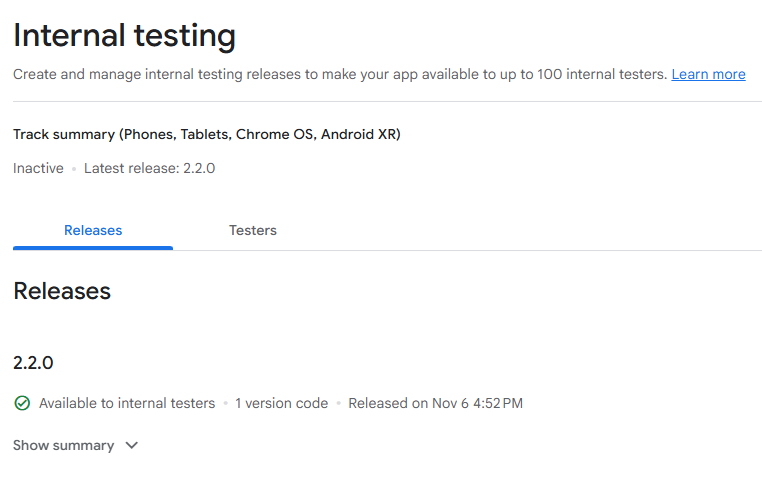Click the green checkmark status icon
Image resolution: width=762 pixels, height=479 pixels.
pyautogui.click(x=22, y=404)
